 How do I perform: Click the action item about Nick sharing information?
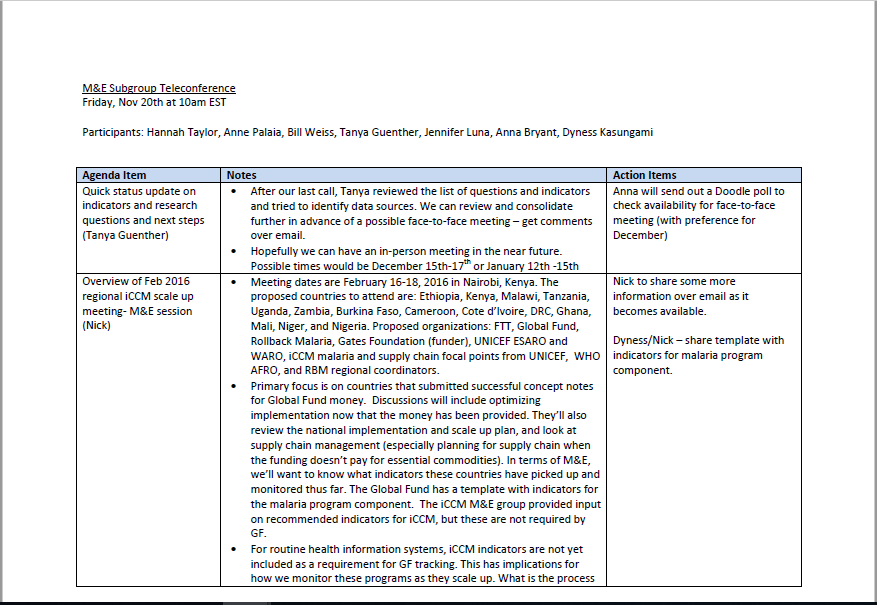[x=700, y=296]
